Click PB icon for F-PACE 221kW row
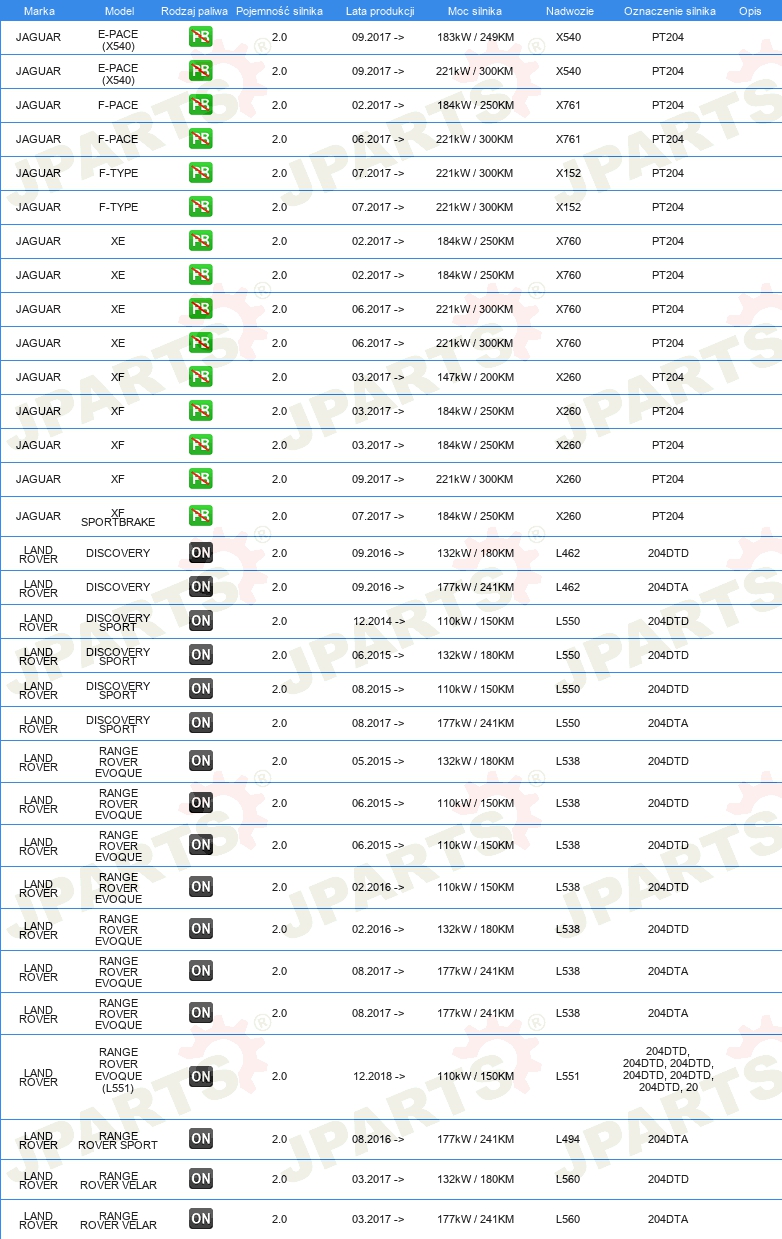 click(201, 140)
